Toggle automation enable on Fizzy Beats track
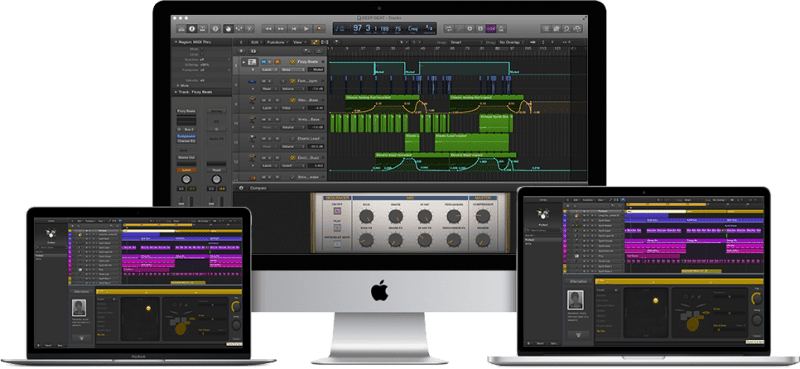This screenshot has height=369, width=800. (293, 62)
